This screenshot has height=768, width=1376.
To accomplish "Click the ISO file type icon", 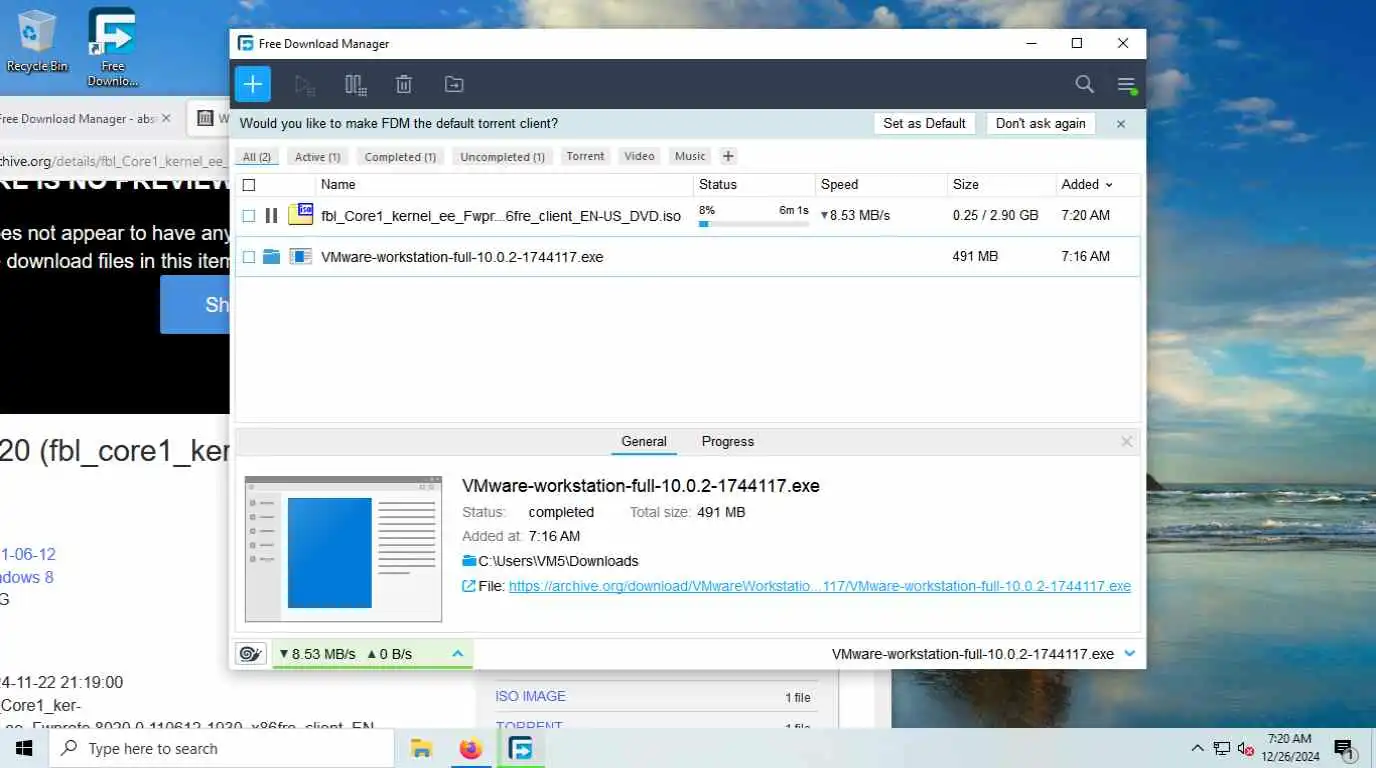I will tap(301, 214).
